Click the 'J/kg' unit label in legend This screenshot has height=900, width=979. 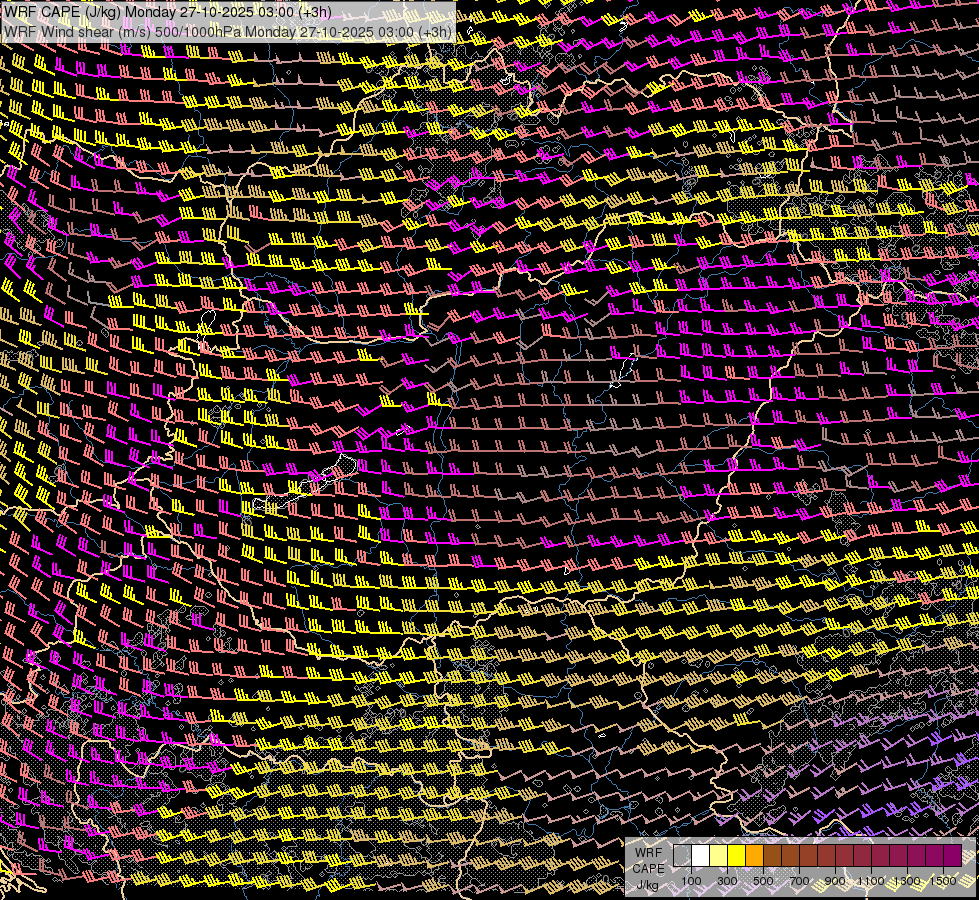point(648,884)
